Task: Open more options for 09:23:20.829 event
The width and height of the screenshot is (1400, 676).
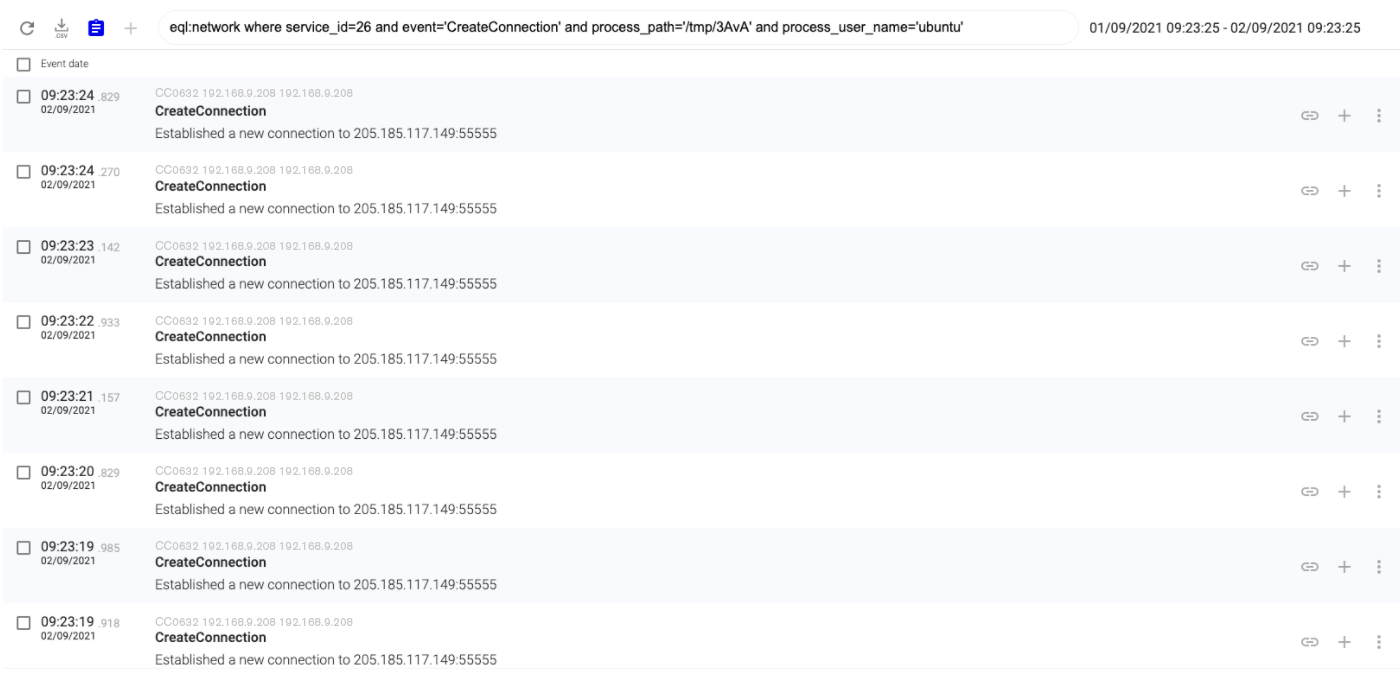Action: coord(1379,491)
